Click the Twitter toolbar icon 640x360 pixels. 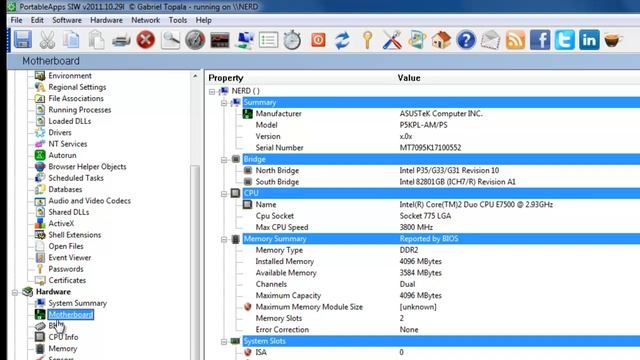[x=564, y=40]
